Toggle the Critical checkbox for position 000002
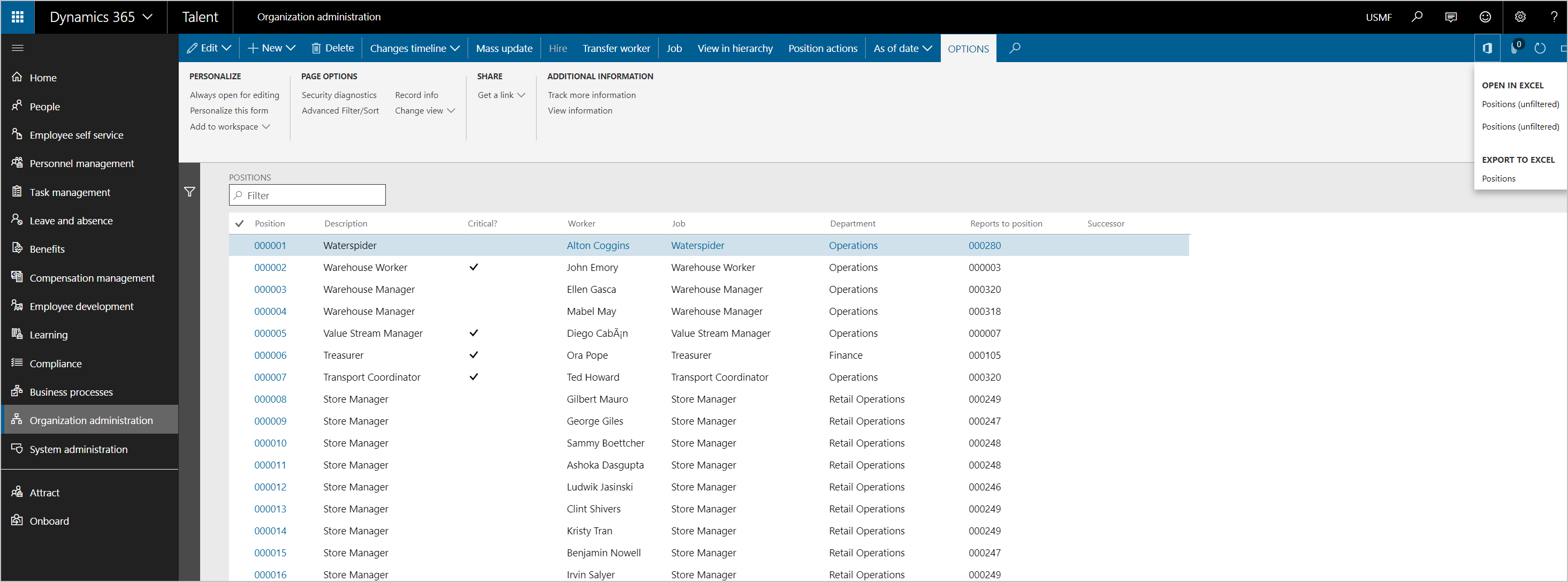 471,267
